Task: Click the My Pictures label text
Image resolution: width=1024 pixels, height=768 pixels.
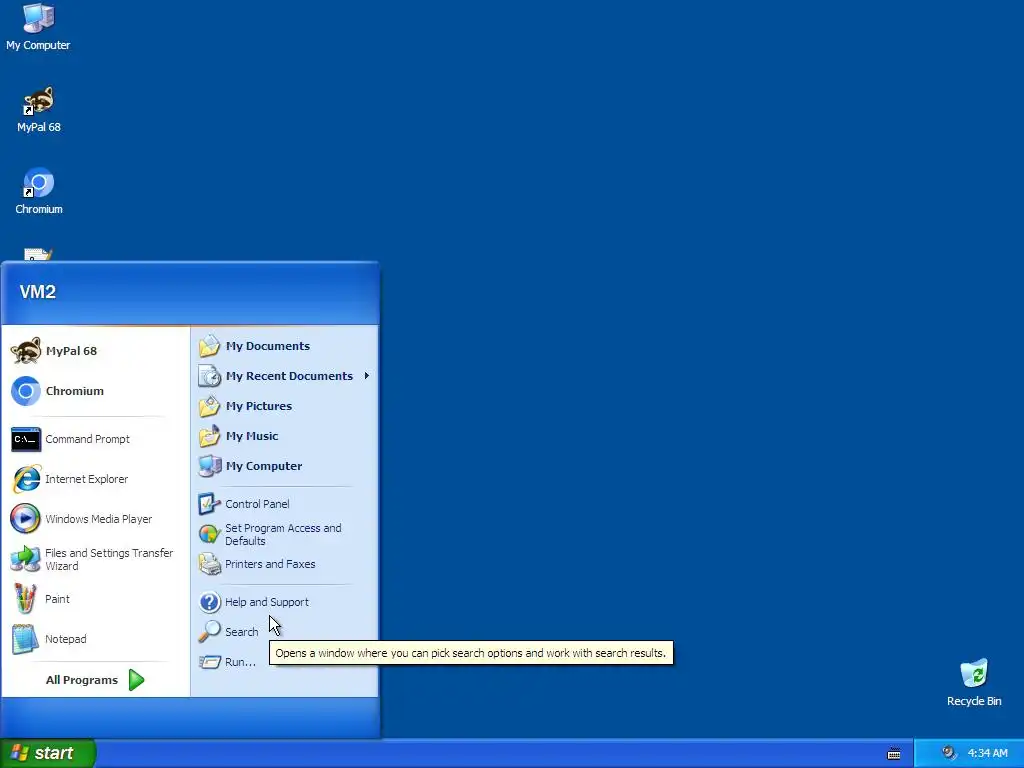Action: (x=259, y=406)
